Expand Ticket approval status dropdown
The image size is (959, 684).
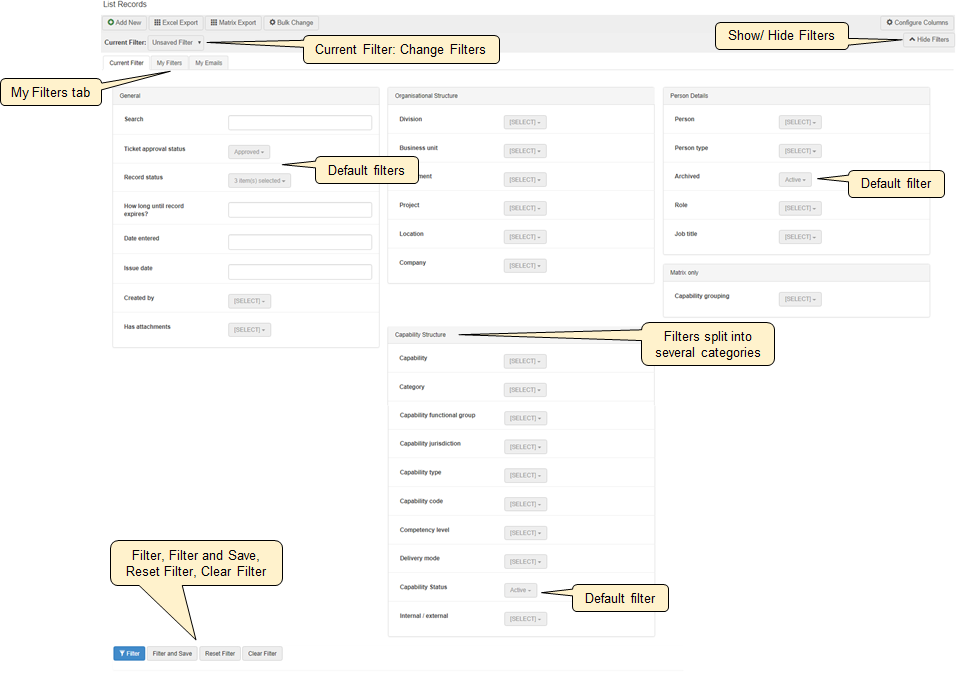pyautogui.click(x=249, y=152)
